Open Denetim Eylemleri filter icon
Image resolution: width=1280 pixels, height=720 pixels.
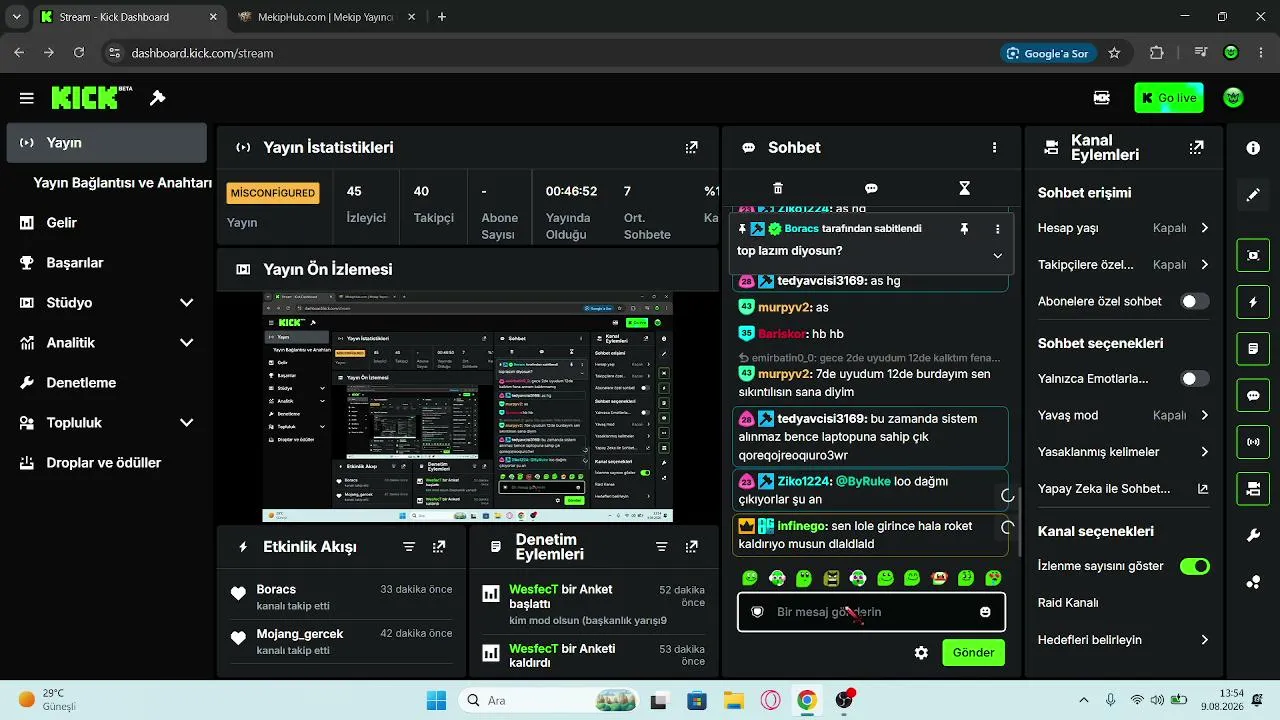[x=661, y=547]
